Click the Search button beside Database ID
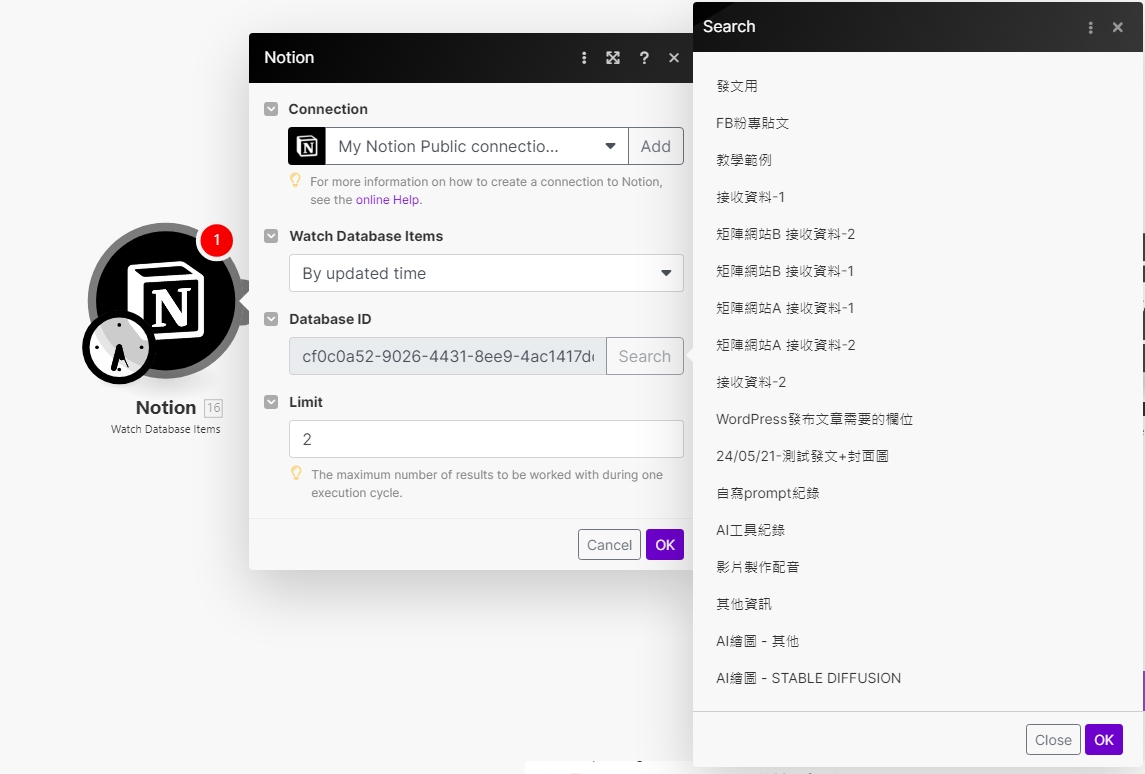Image resolution: width=1145 pixels, height=774 pixels. (644, 356)
